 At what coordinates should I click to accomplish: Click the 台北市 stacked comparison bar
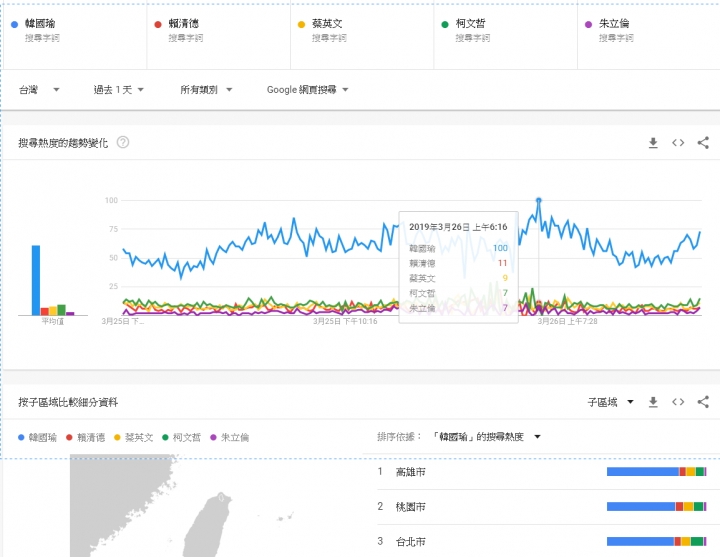657,541
